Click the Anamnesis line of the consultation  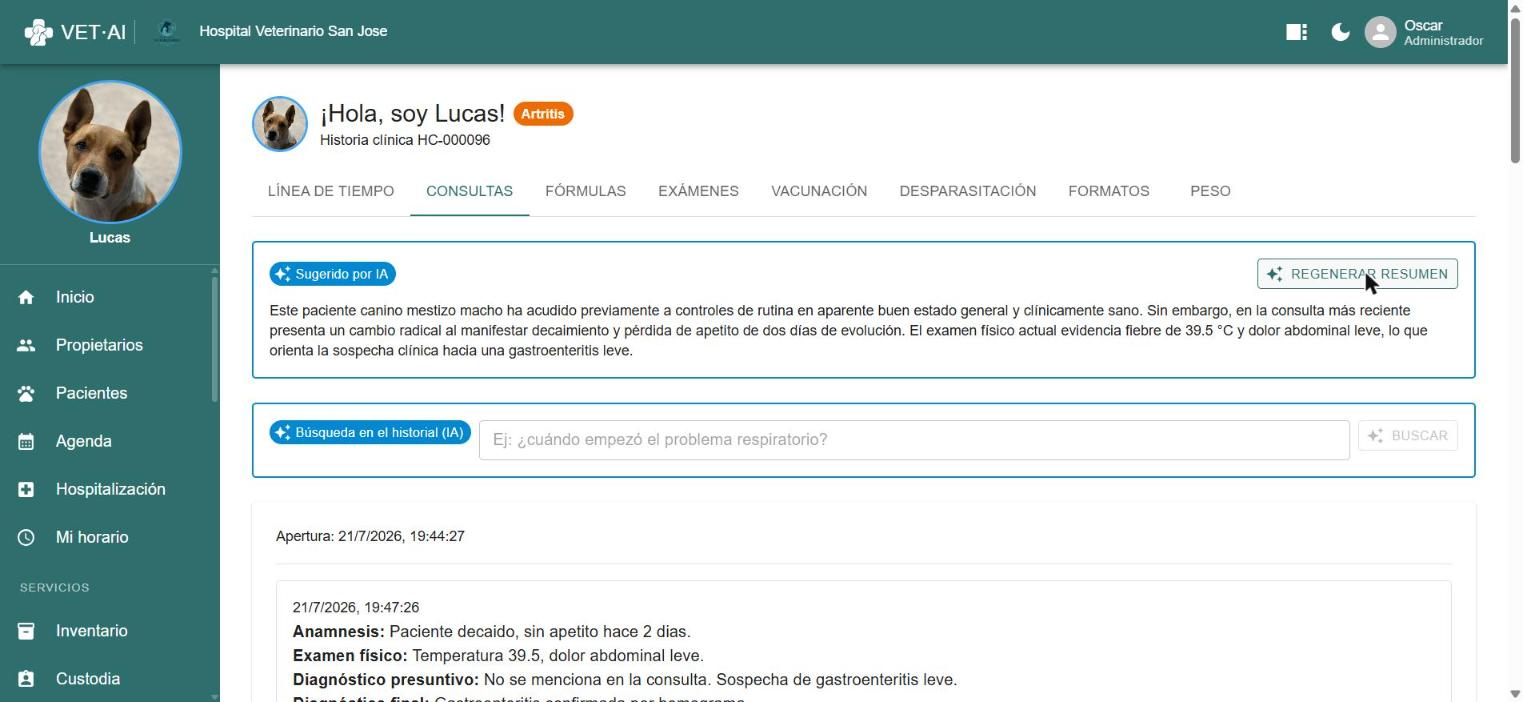[491, 632]
